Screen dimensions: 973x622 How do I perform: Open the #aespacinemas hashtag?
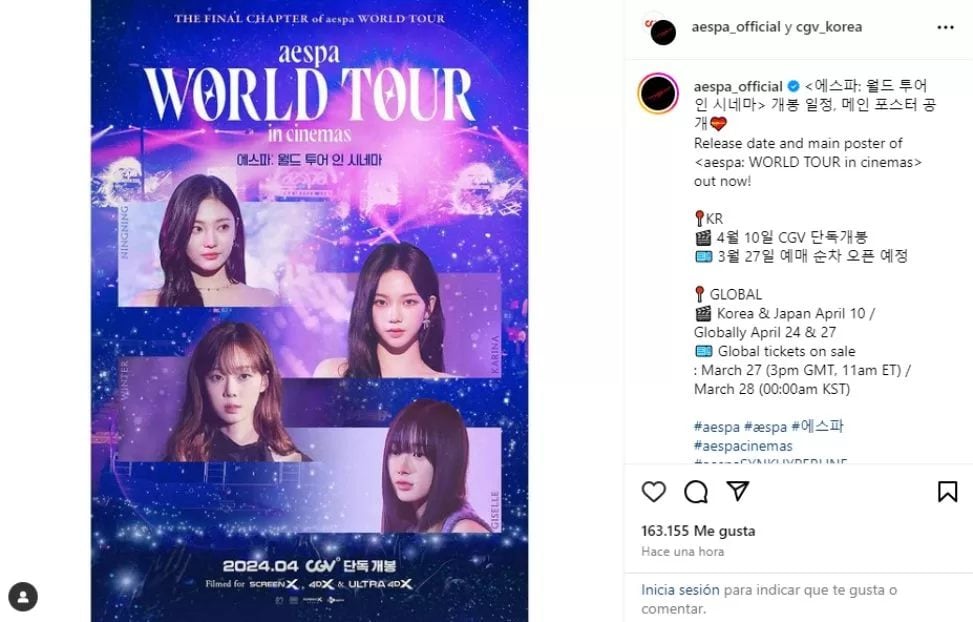(743, 446)
